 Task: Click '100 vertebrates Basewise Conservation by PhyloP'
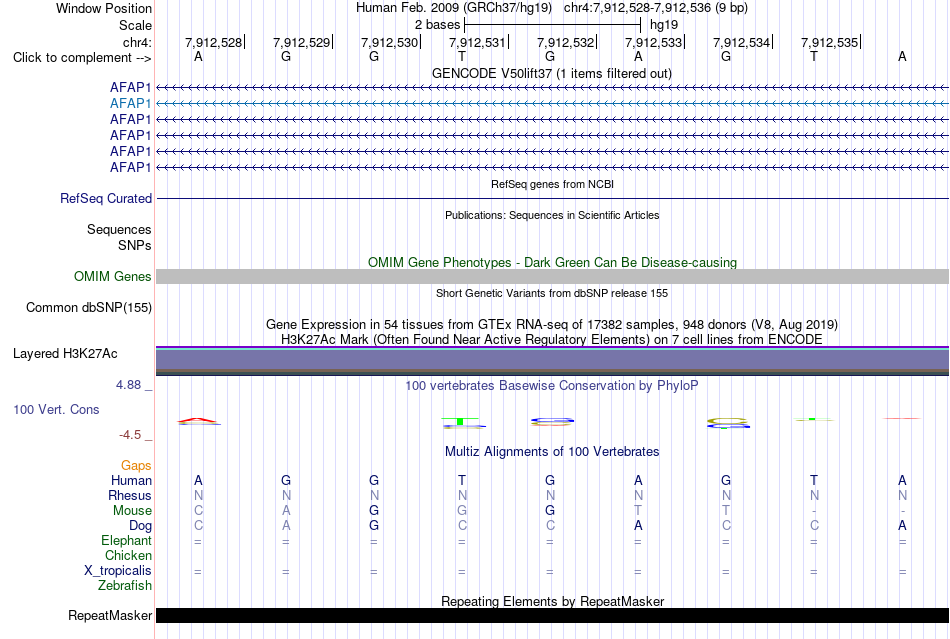(552, 385)
